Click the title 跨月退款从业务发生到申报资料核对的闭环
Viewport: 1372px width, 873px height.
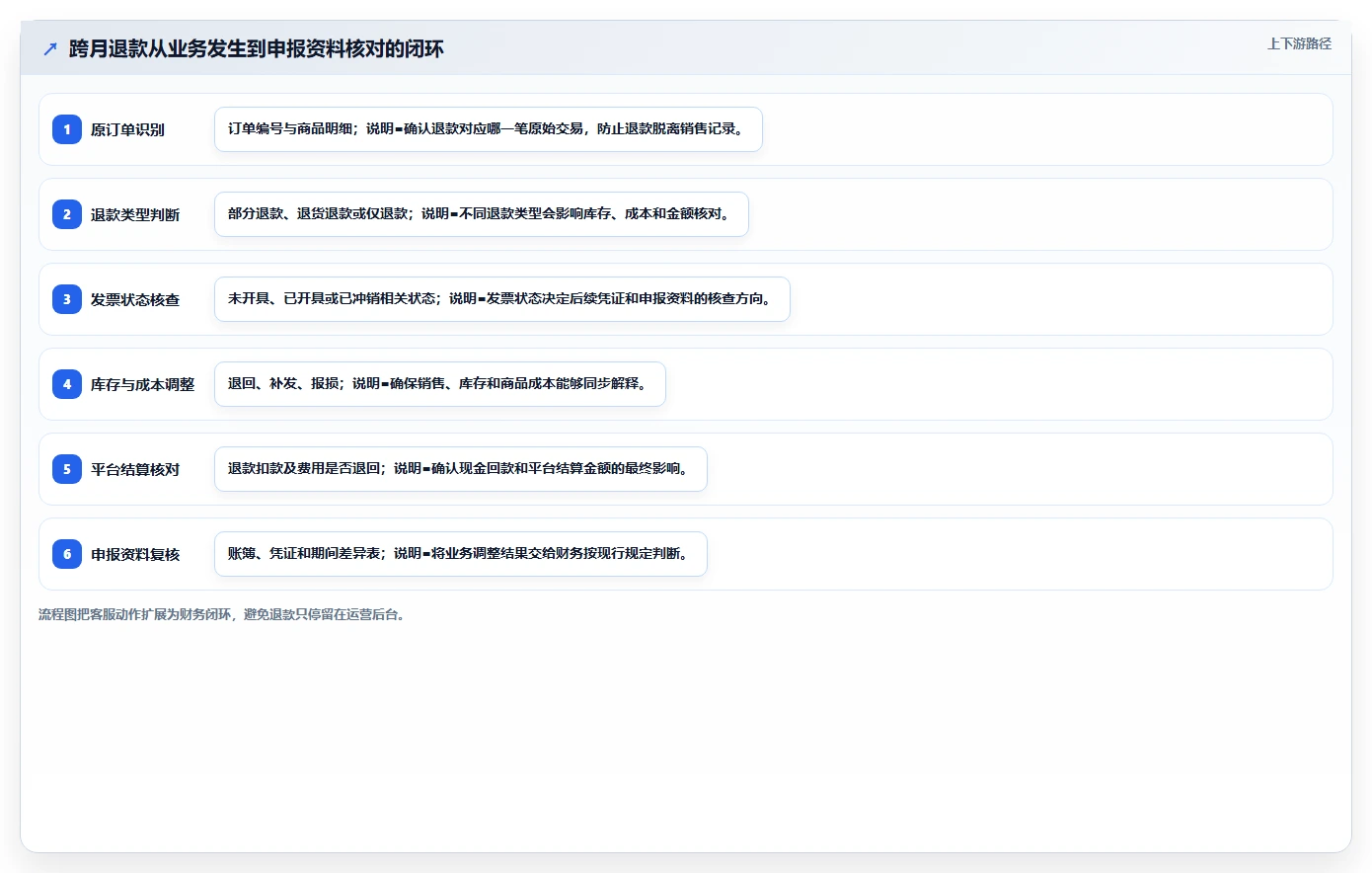(x=257, y=48)
